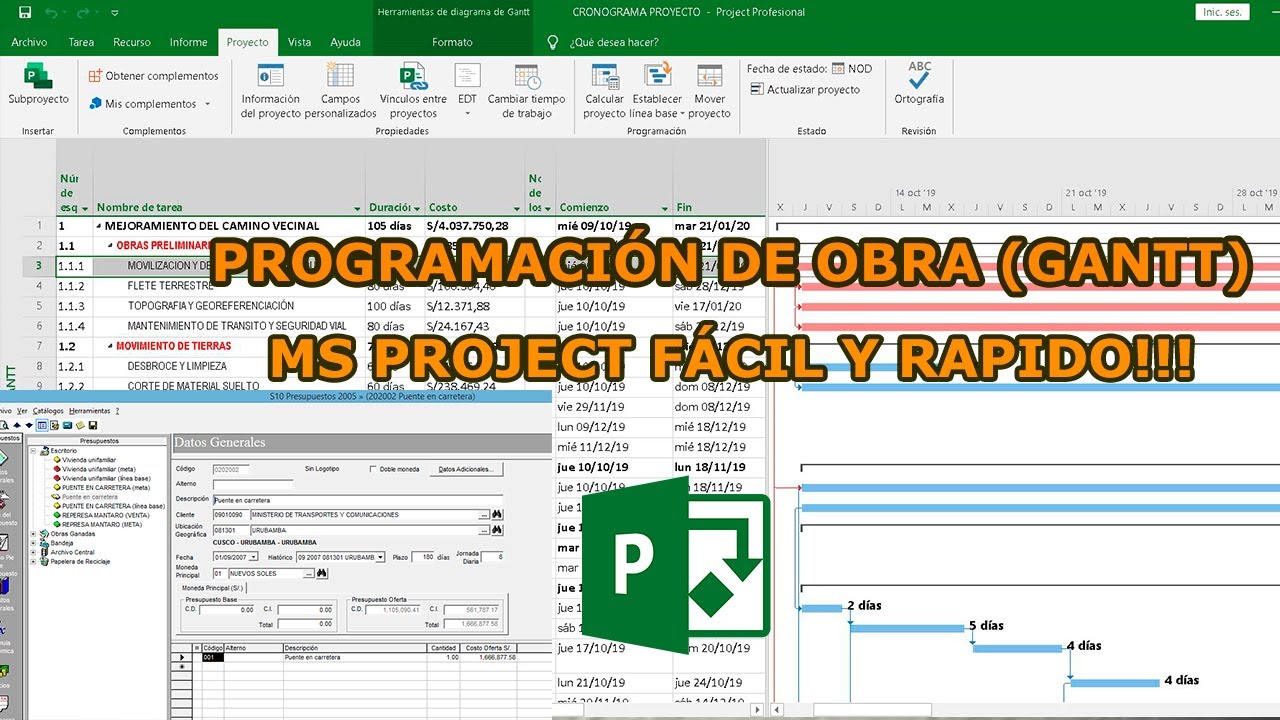Open Mis complementos dropdown arrow
This screenshot has height=720, width=1280.
pyautogui.click(x=208, y=104)
